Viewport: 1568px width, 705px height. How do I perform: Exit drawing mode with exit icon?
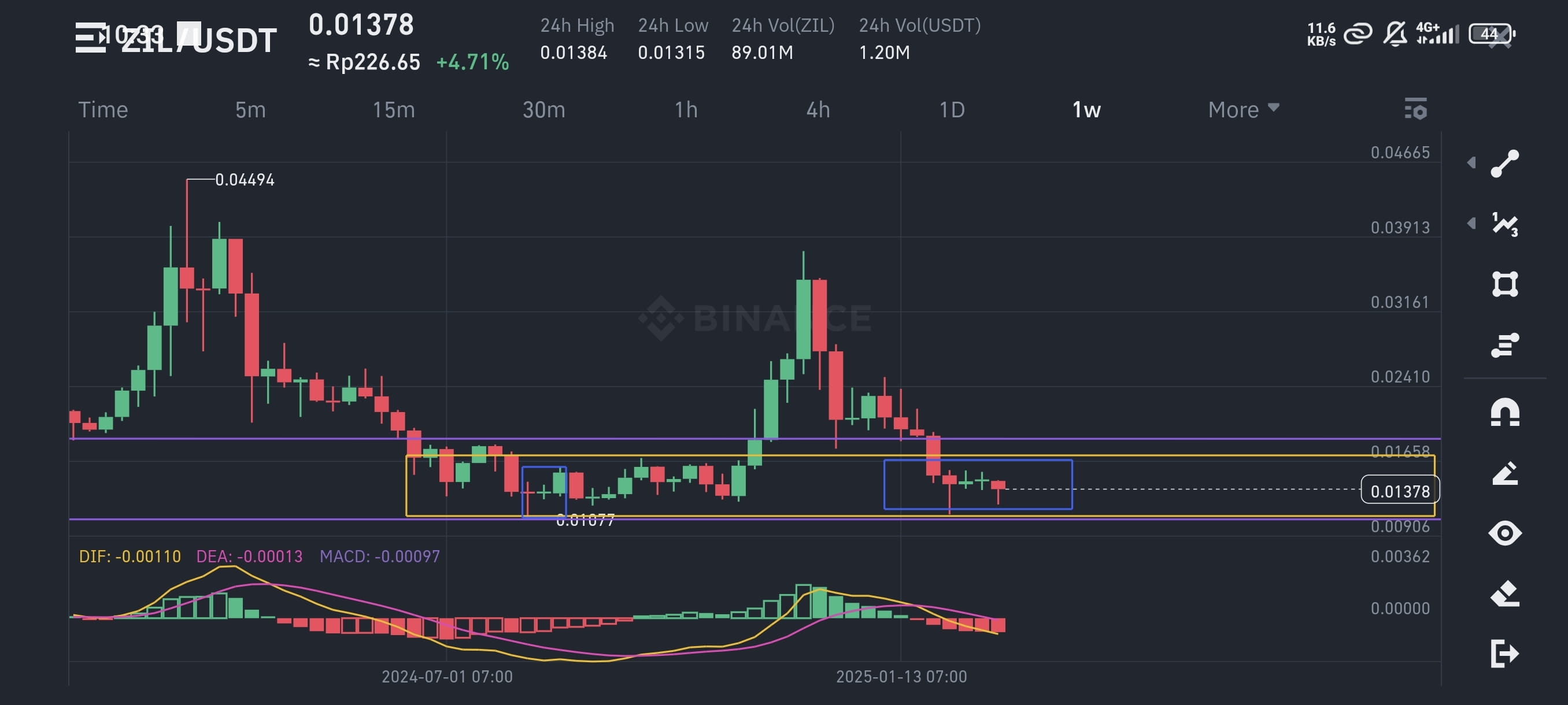pos(1505,654)
